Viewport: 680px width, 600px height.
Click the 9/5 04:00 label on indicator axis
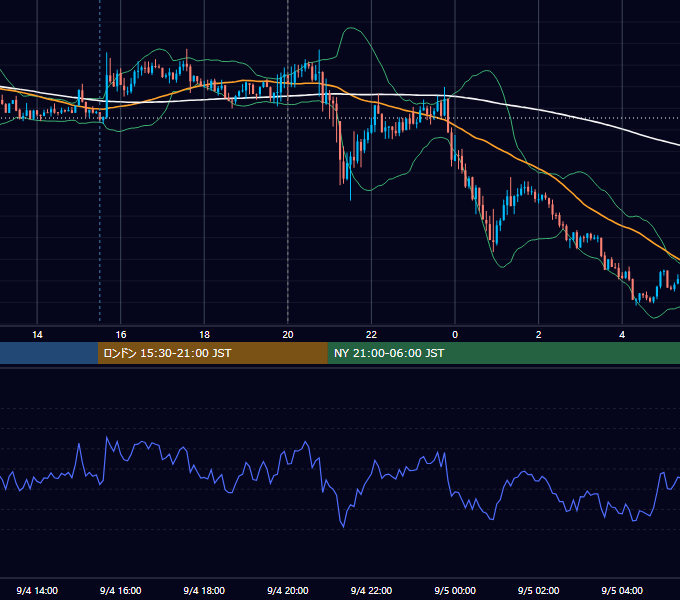[x=622, y=590]
